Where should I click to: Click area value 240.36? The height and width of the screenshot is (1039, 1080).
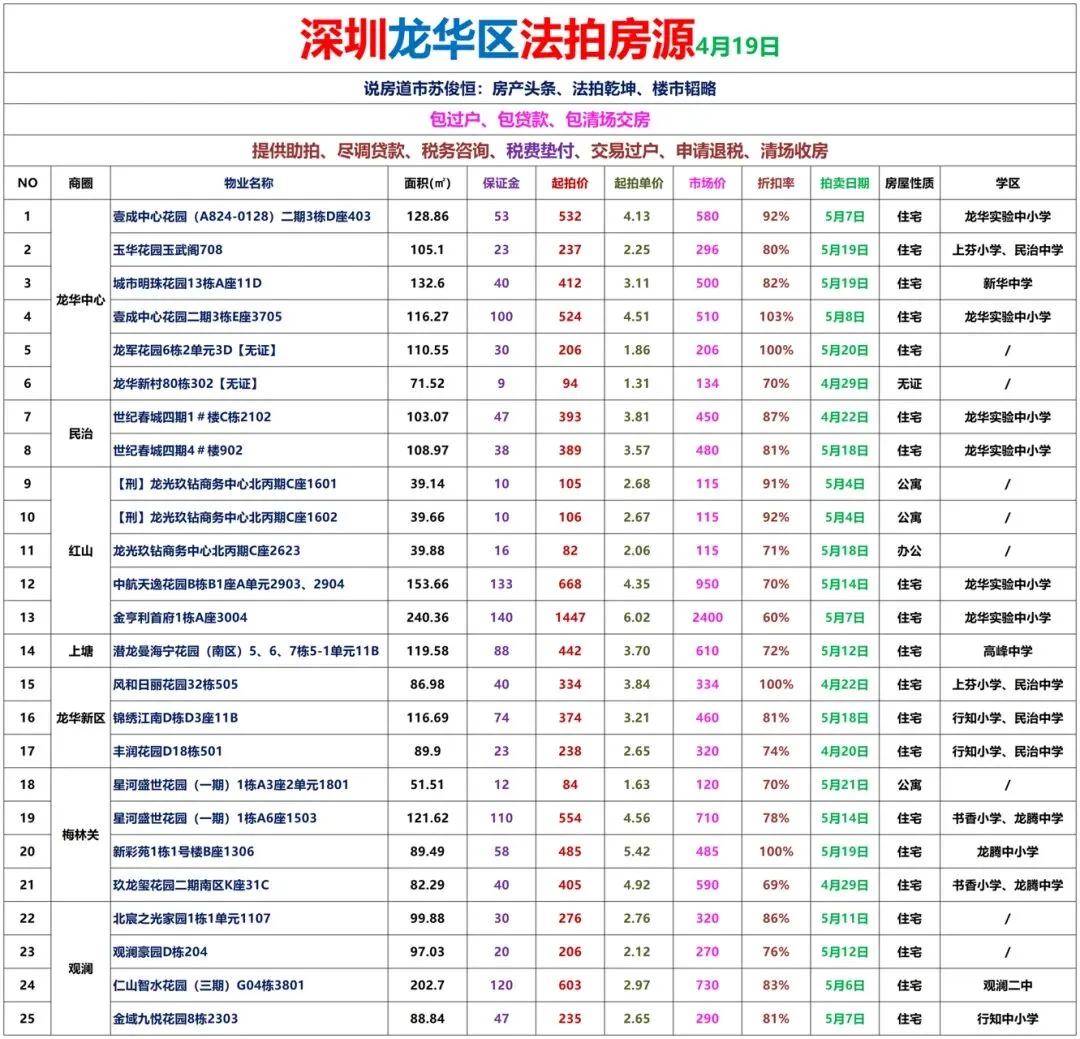(427, 617)
